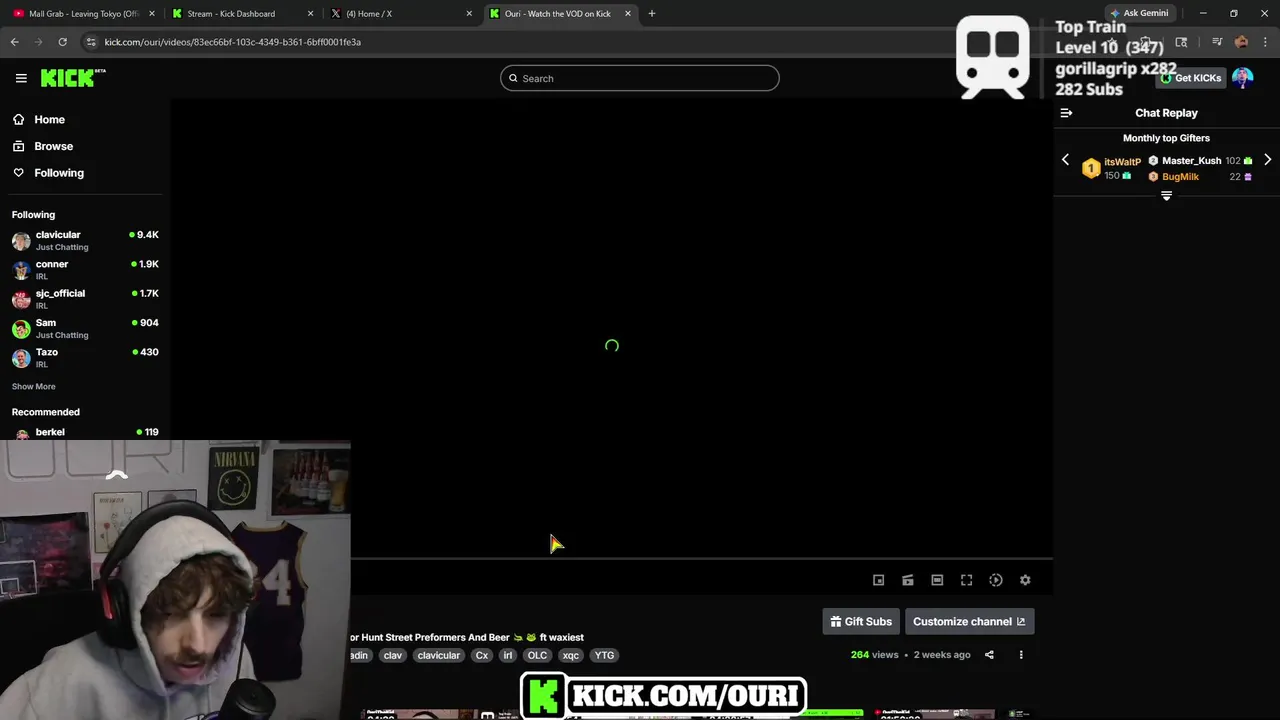Switch to Home / X tab

400,14
